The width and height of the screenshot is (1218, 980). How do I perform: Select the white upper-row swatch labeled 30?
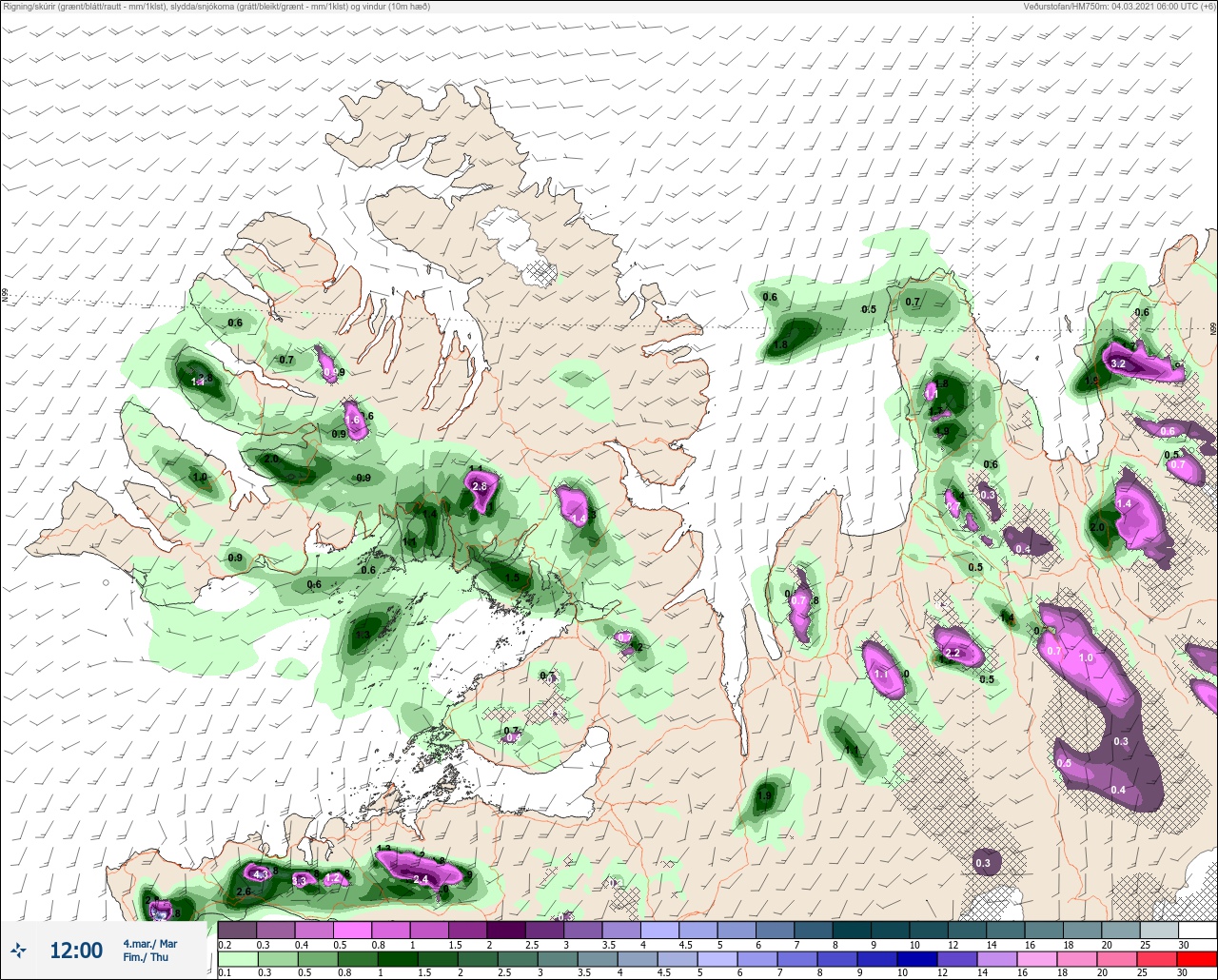pyautogui.click(x=1198, y=930)
